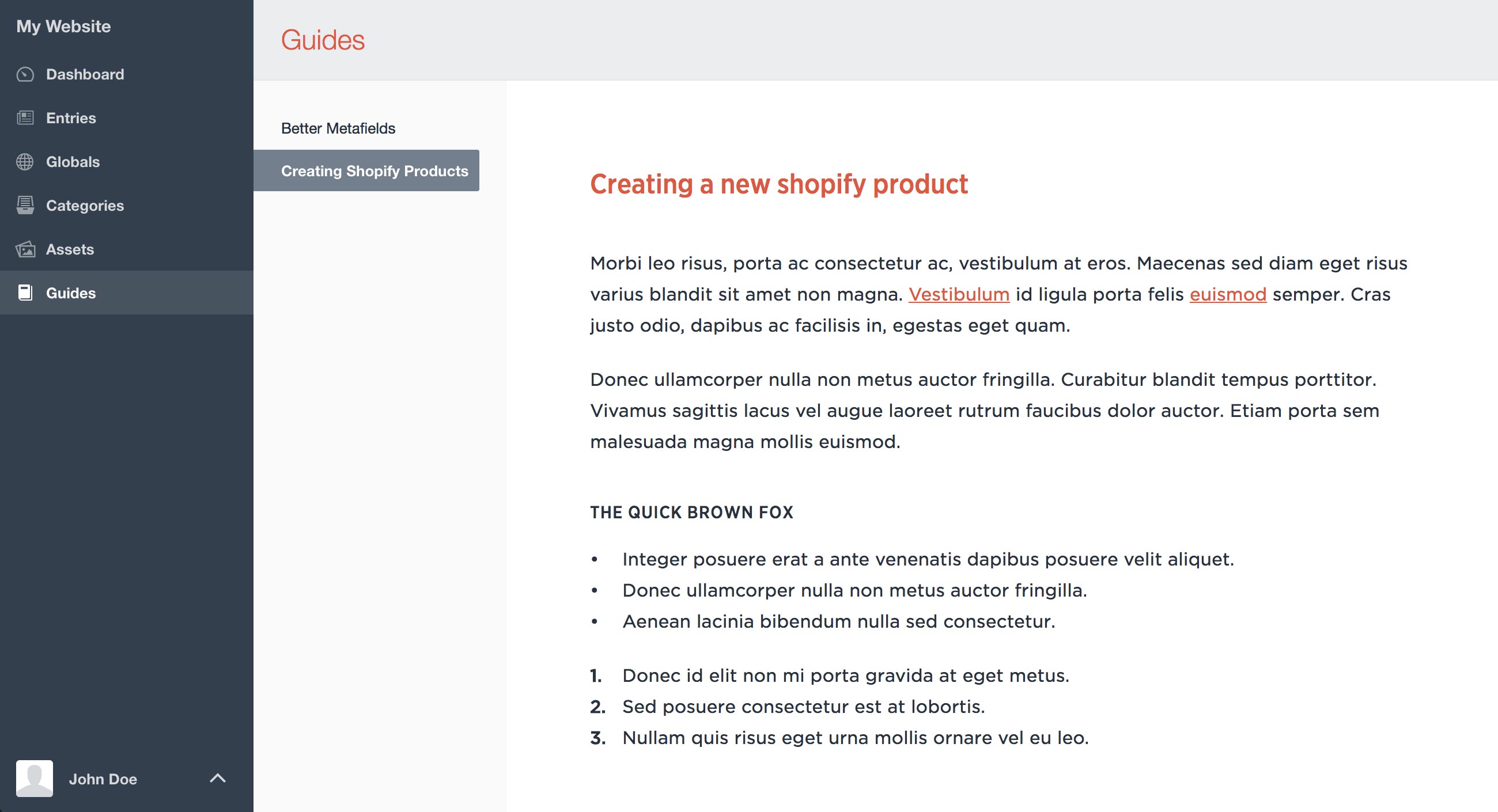Open the euismod link in the paragraph
1498x812 pixels.
(1228, 294)
